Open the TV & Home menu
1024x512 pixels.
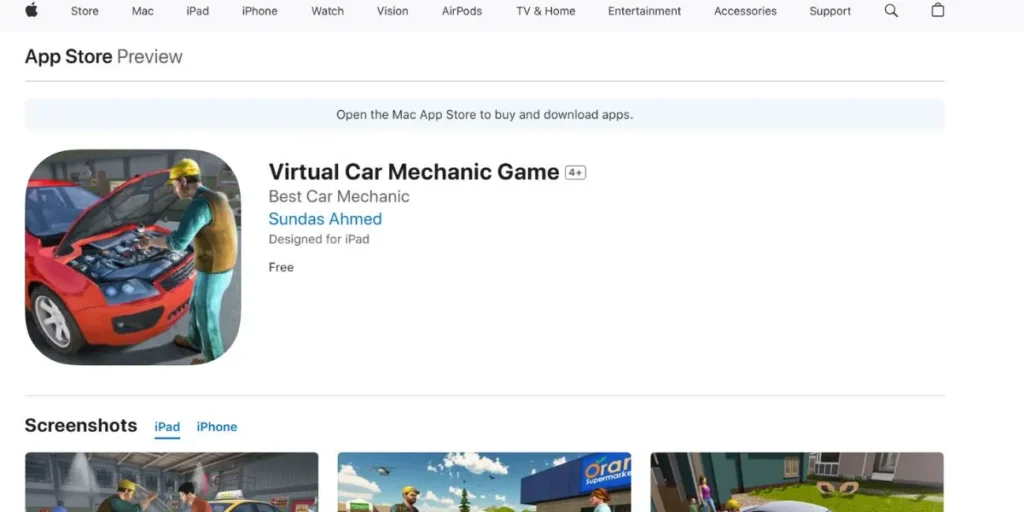(x=545, y=11)
